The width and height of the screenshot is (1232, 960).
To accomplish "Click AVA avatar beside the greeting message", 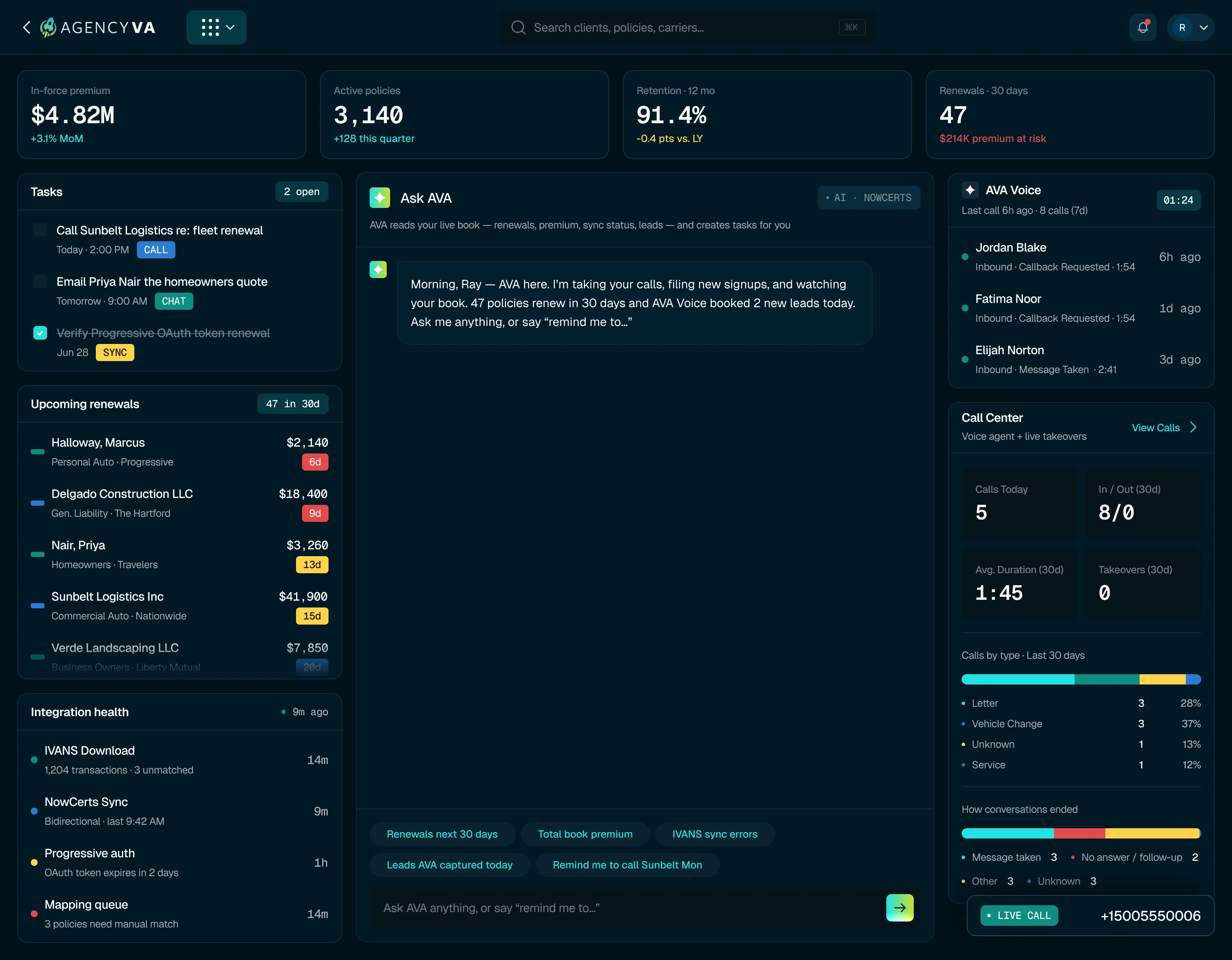I will point(378,270).
